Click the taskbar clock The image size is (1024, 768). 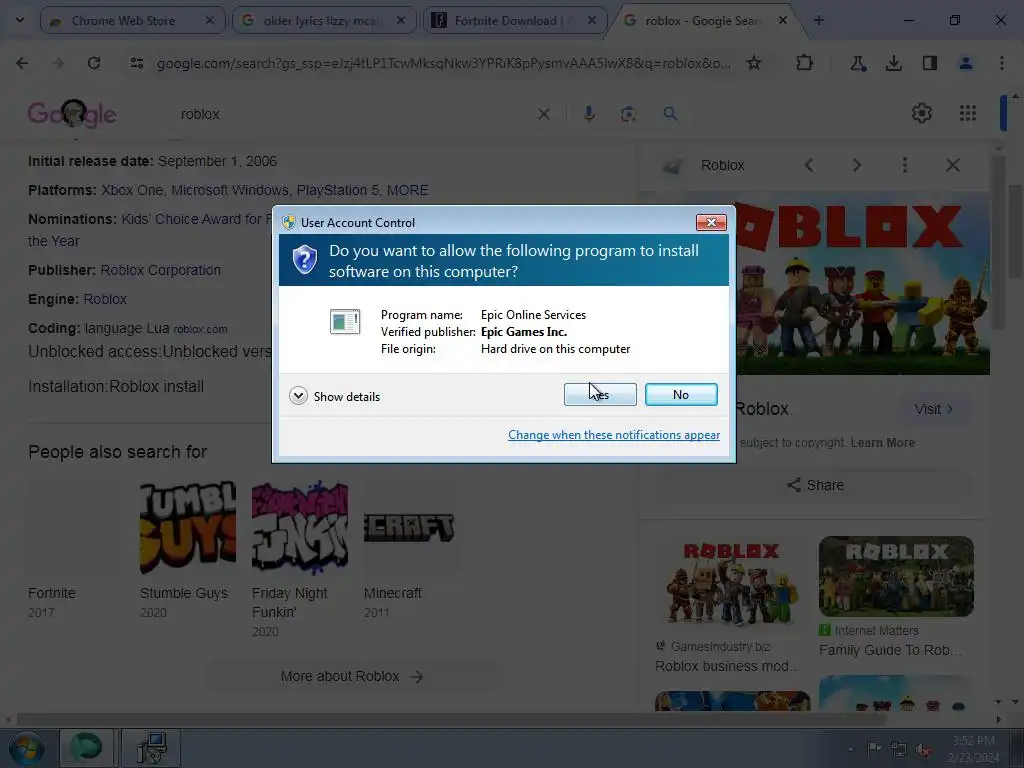pos(973,749)
